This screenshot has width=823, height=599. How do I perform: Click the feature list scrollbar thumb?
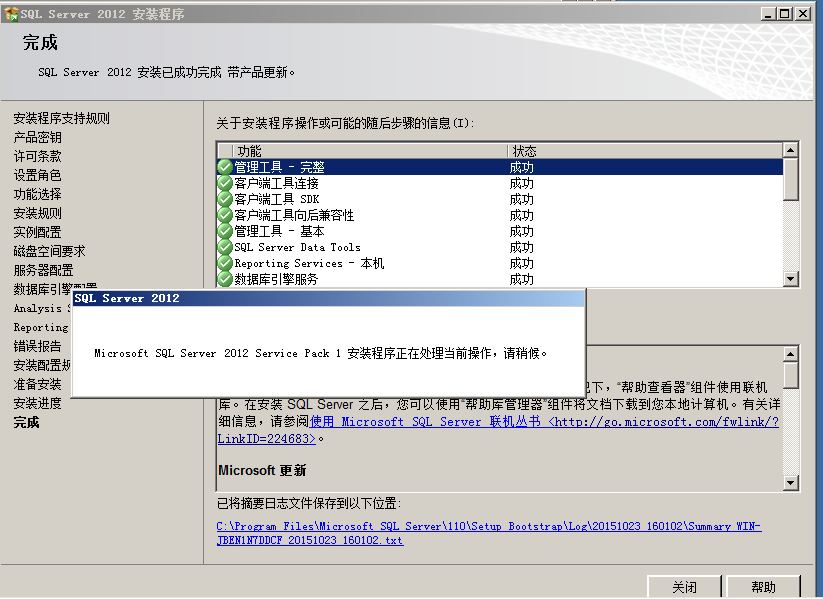[x=790, y=179]
